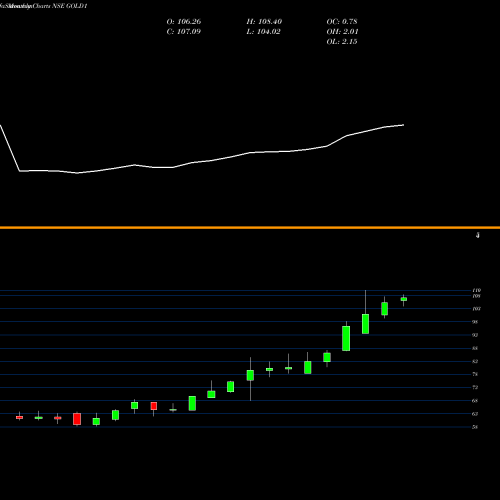This screenshot has height=500, width=500.
Task: Click the close price value C: 107.09
Action: click(183, 32)
